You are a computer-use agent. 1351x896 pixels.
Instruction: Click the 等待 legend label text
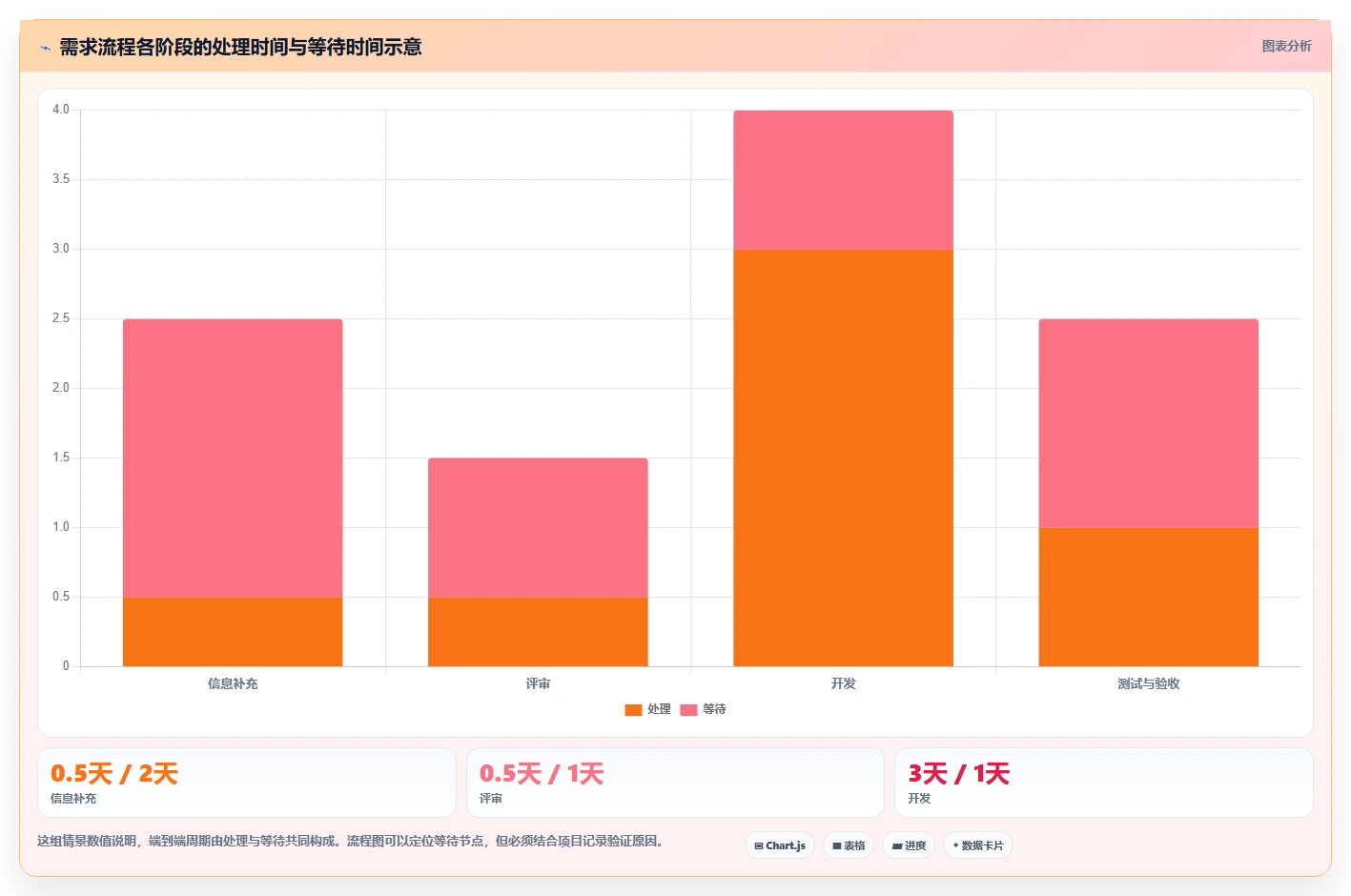pos(714,709)
